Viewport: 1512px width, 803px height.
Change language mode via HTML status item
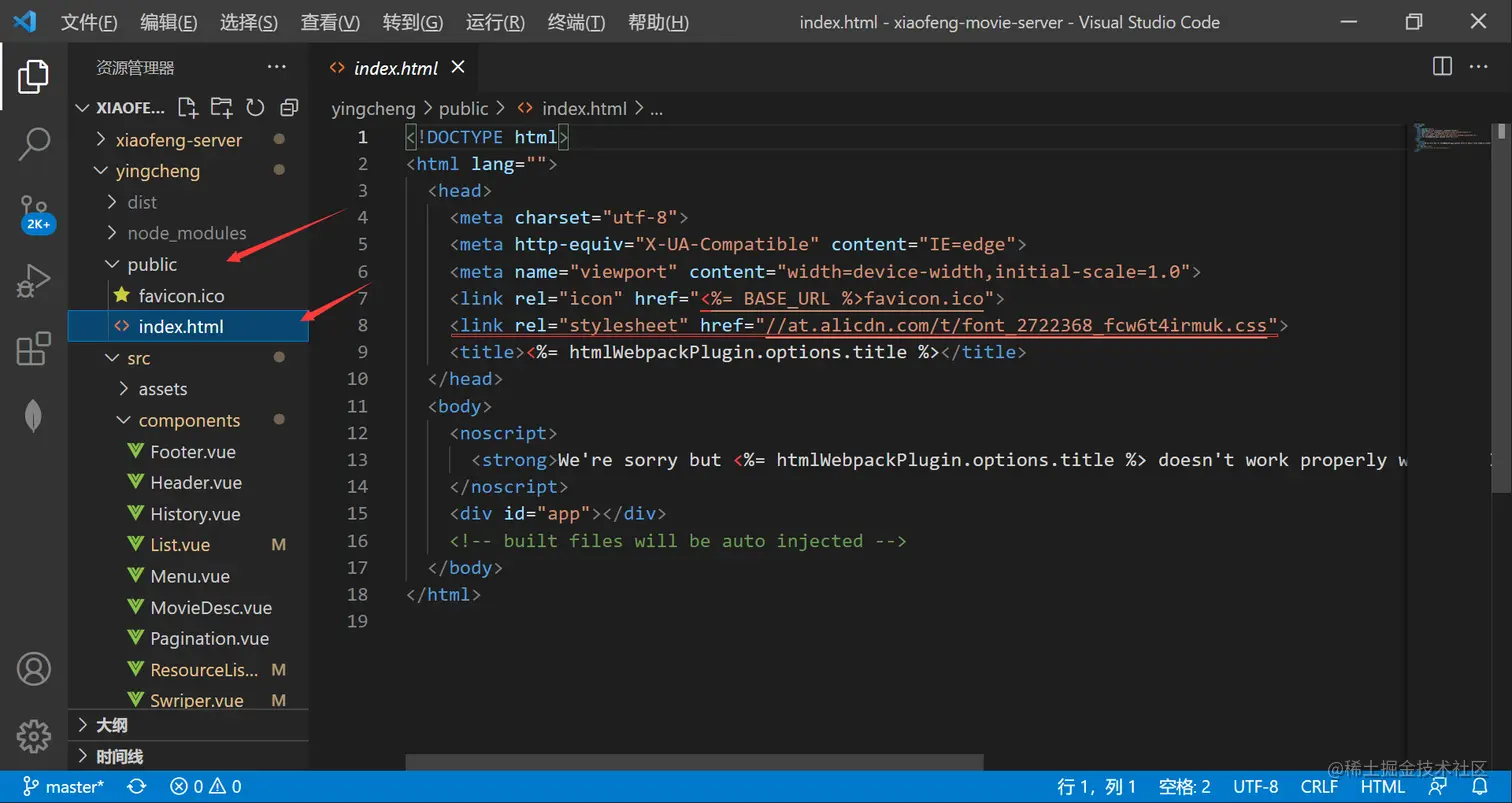coord(1383,787)
